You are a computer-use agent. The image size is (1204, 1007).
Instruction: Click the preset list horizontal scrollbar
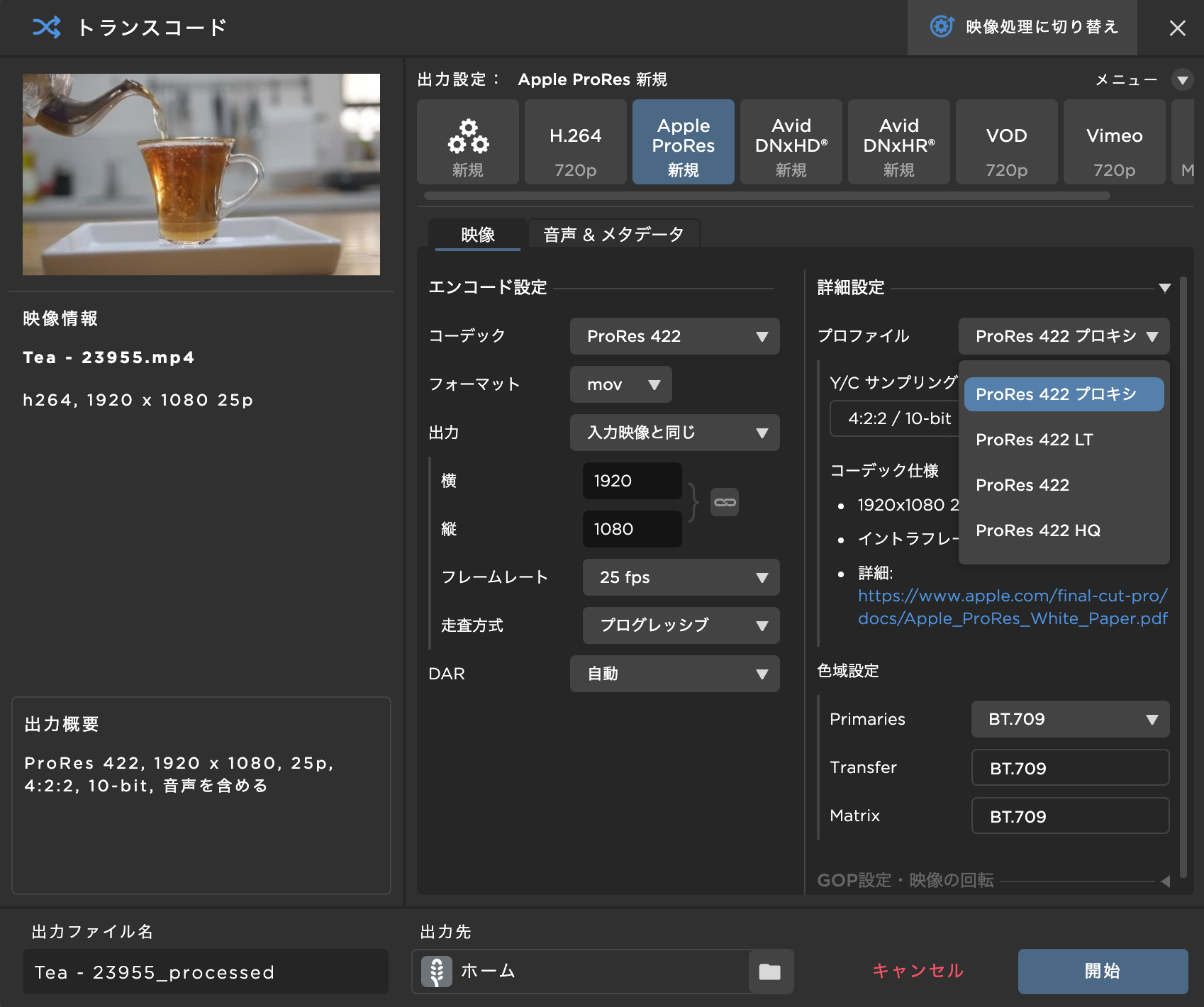click(x=767, y=196)
